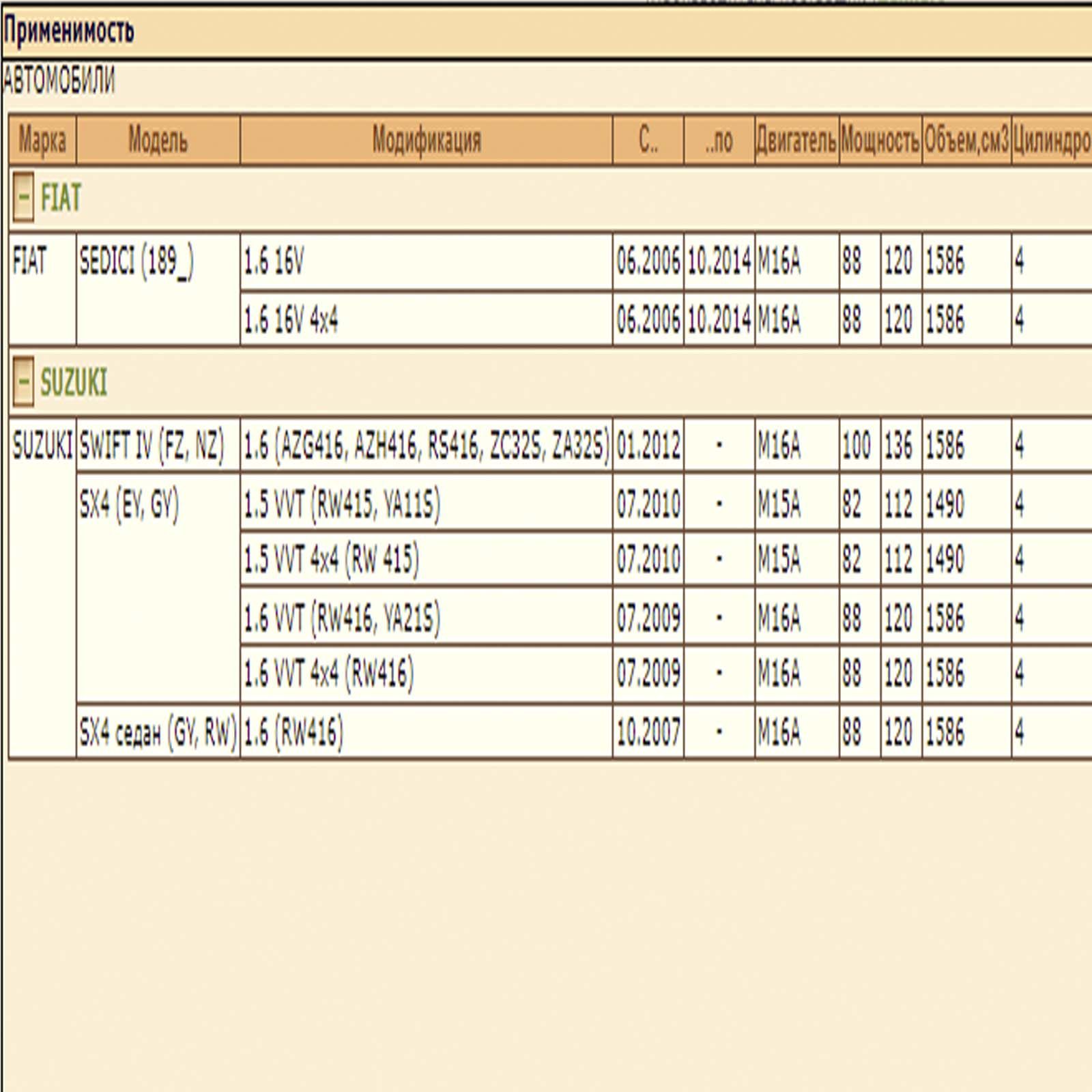Select the Применимость panel title
Image resolution: width=1092 pixels, height=1092 pixels.
[x=68, y=31]
